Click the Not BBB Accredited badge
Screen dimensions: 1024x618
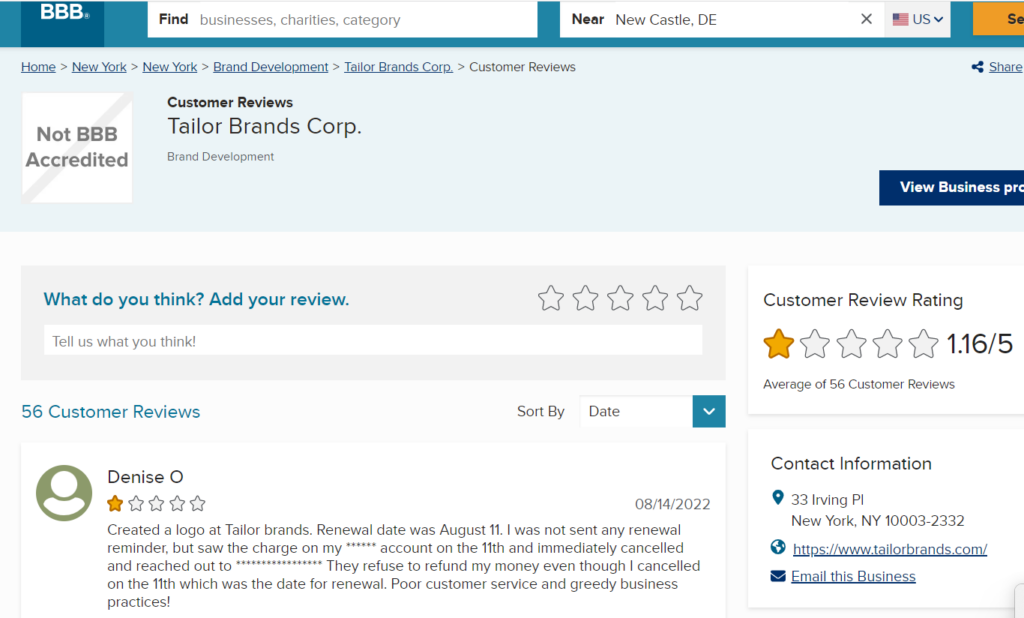(x=77, y=148)
